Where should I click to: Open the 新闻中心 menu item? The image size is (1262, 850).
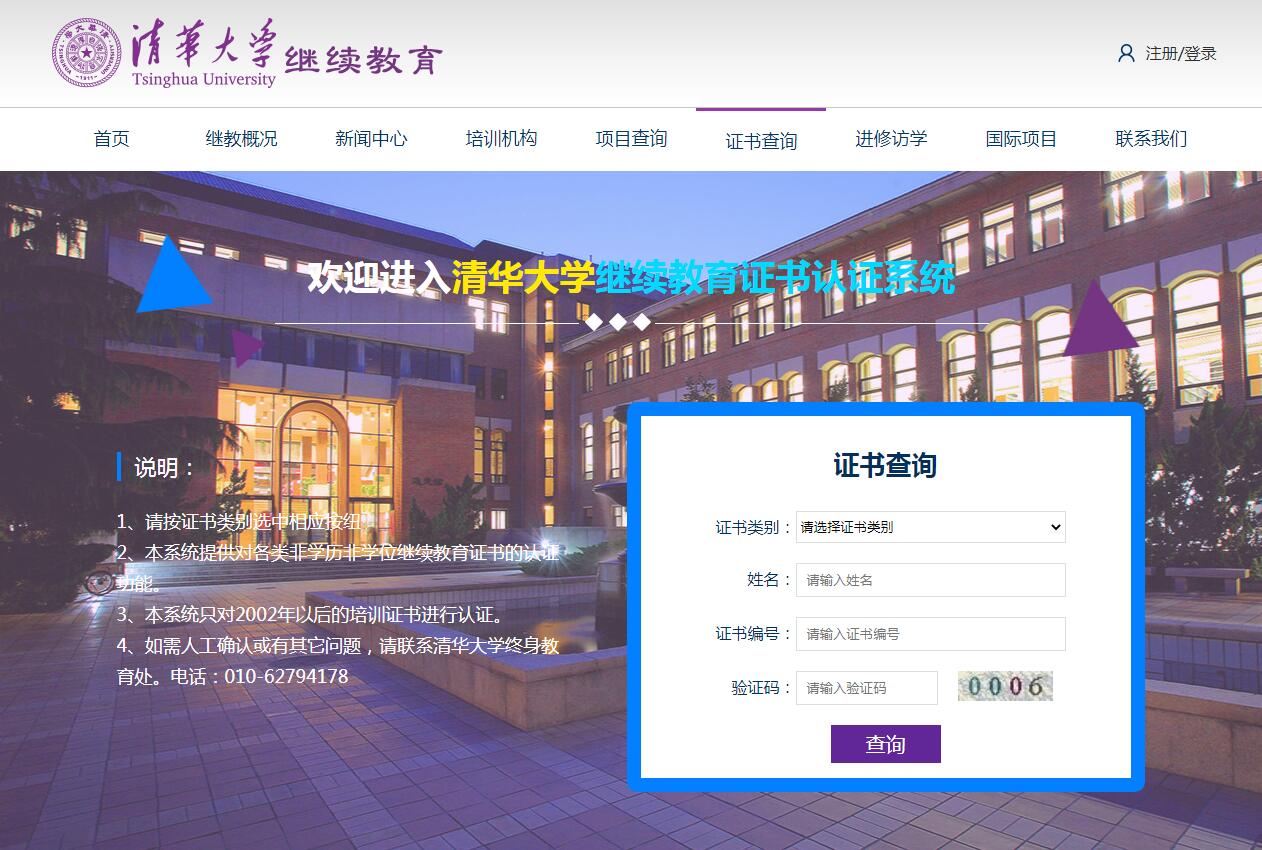[371, 139]
